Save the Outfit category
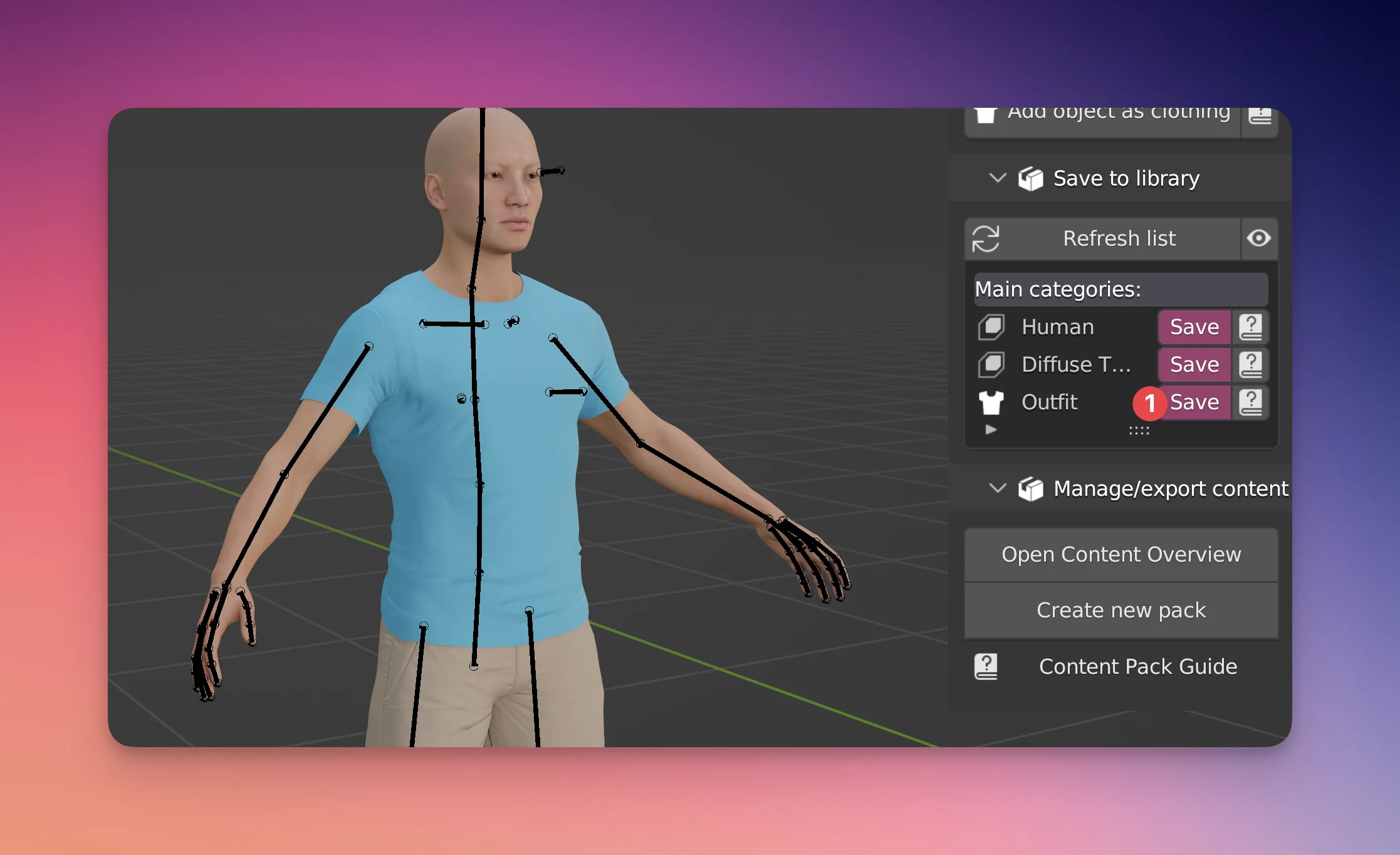 pos(1194,402)
